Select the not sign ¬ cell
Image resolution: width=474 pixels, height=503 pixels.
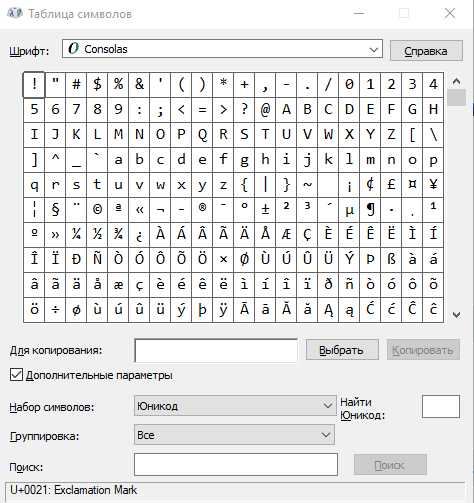point(160,210)
